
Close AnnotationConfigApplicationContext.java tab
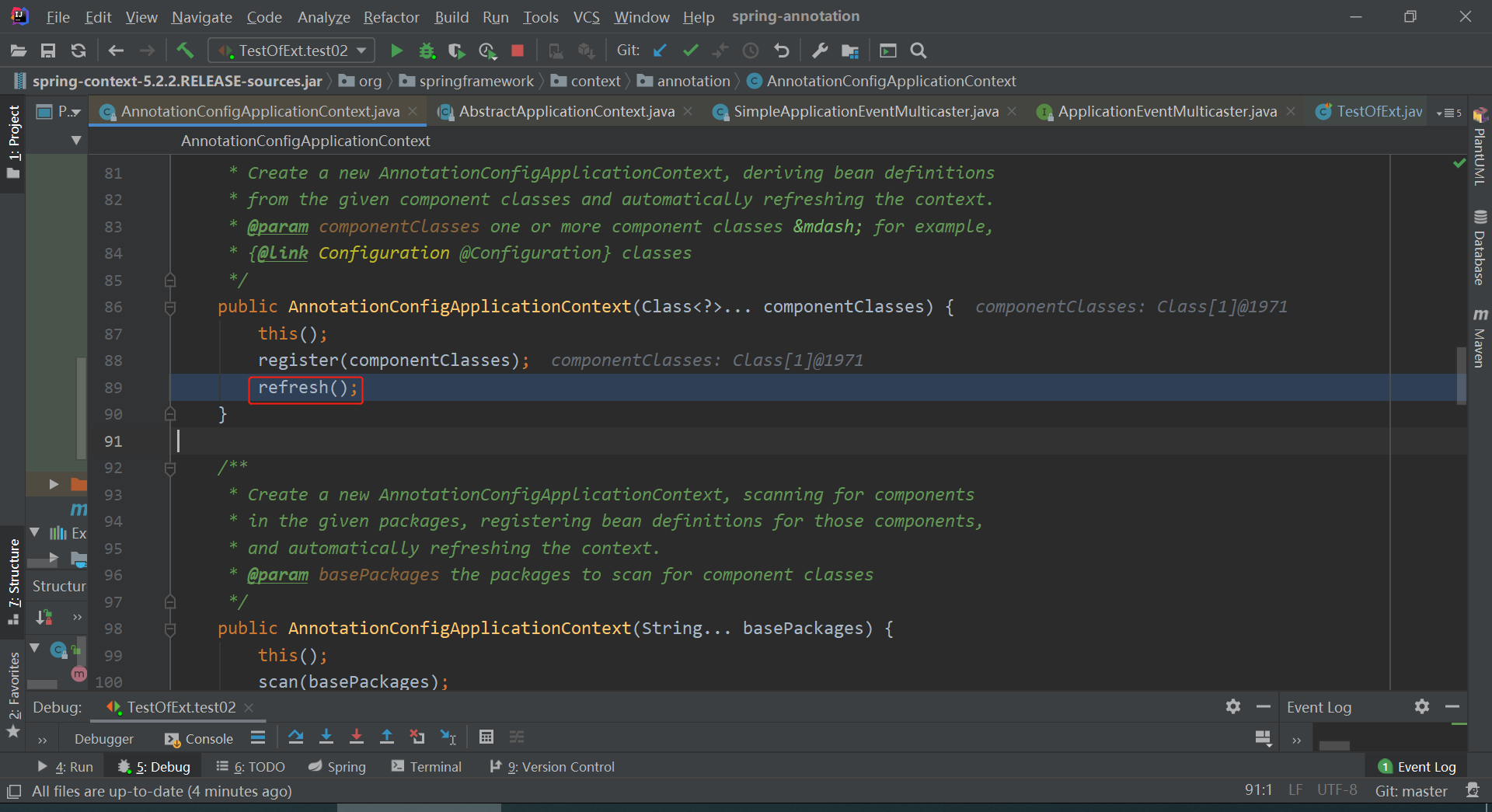click(x=413, y=112)
